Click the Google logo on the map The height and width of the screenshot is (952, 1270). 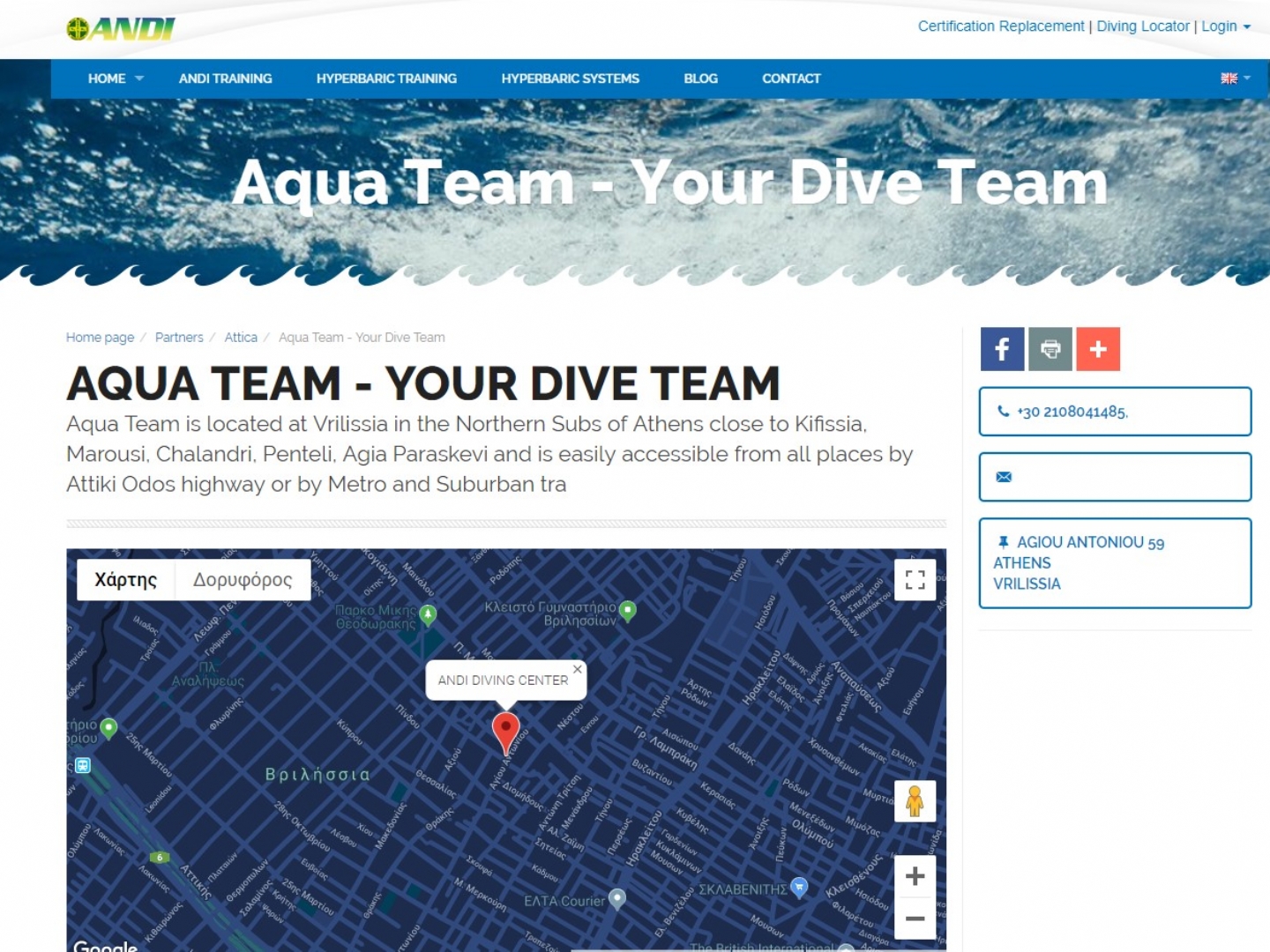click(x=105, y=946)
